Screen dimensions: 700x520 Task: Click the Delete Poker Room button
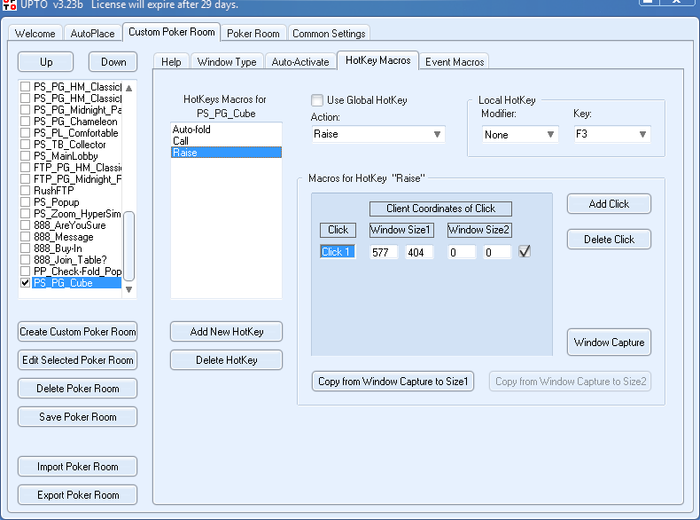(78, 388)
